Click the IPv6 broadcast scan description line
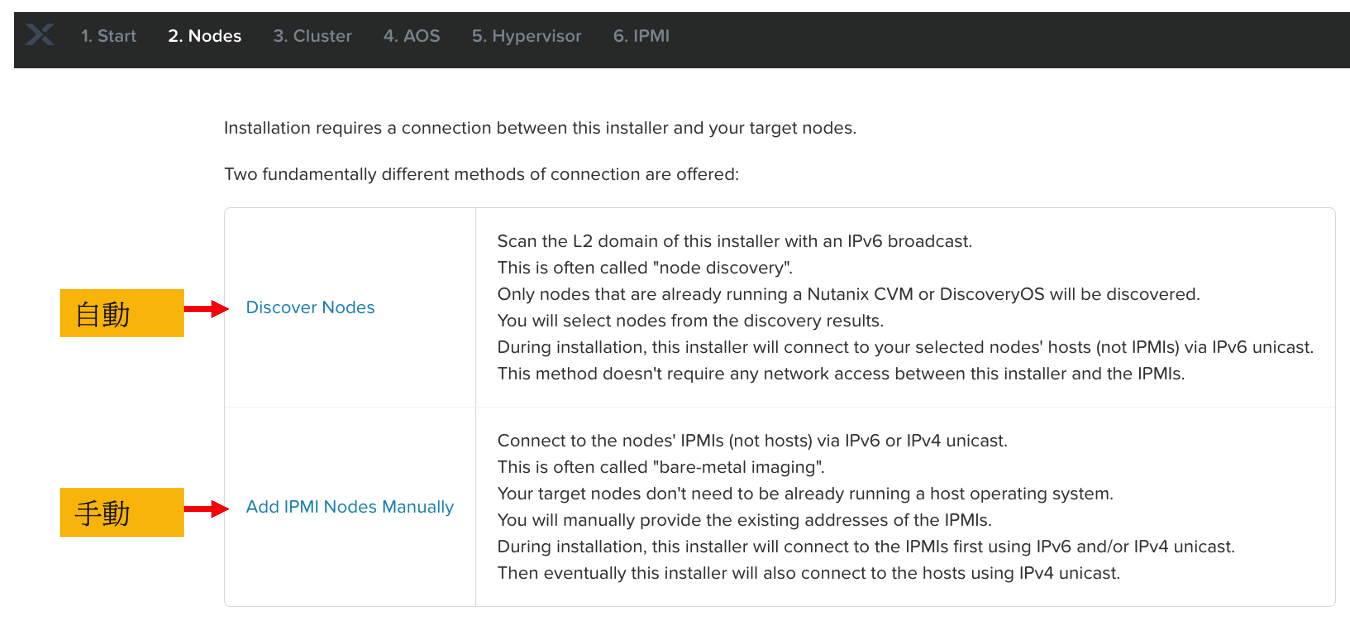The image size is (1350, 618). pyautogui.click(x=734, y=241)
